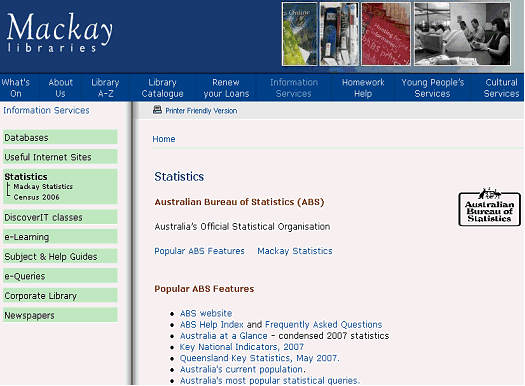Open Australia's current population link
The width and height of the screenshot is (525, 386).
242,369
